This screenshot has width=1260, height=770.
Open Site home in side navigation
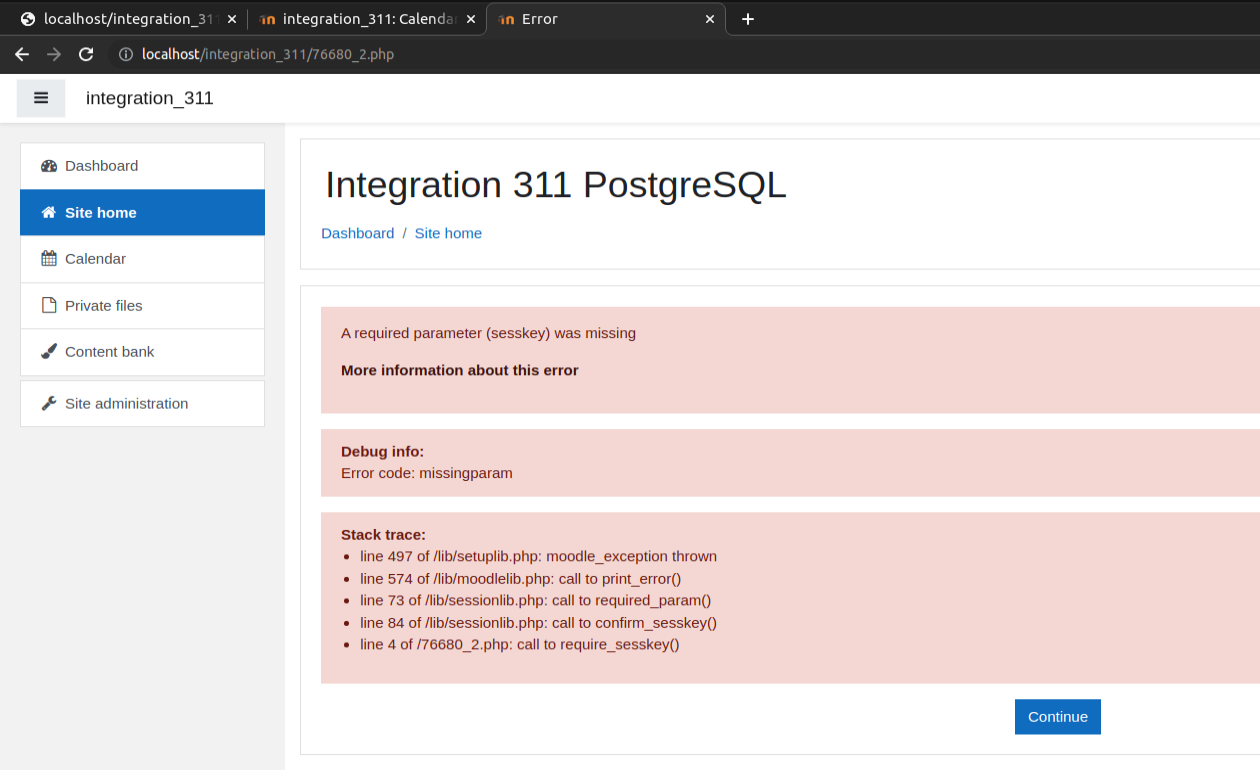(142, 213)
